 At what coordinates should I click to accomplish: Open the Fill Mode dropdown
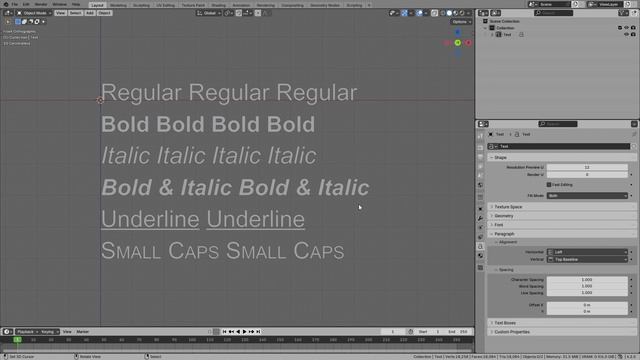(x=587, y=196)
